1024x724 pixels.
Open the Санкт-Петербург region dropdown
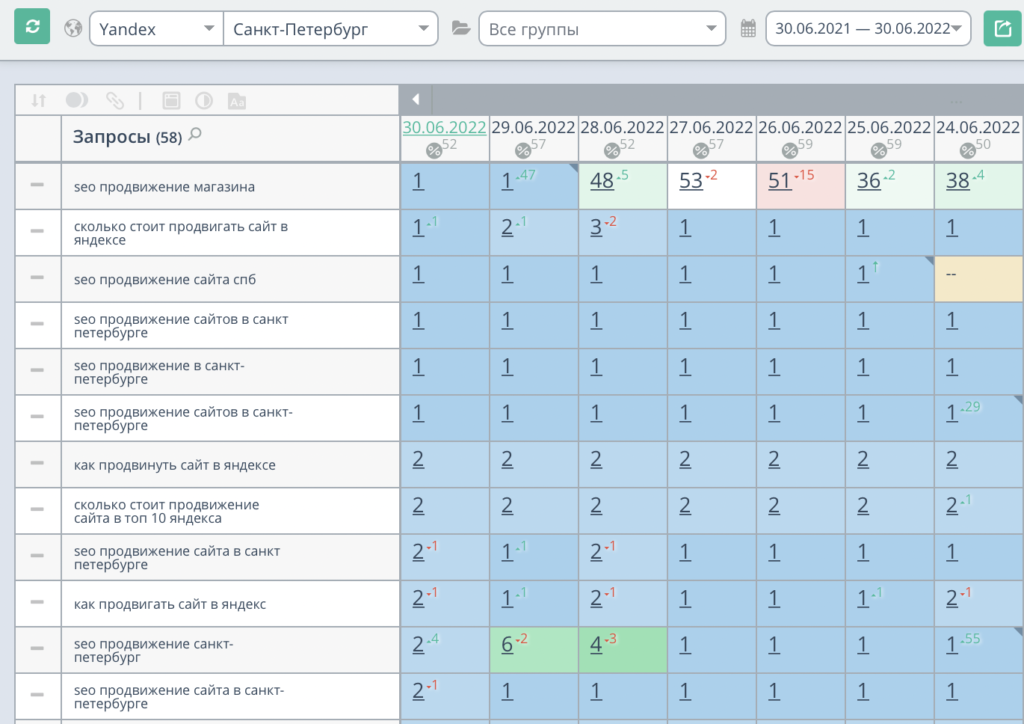pos(330,29)
